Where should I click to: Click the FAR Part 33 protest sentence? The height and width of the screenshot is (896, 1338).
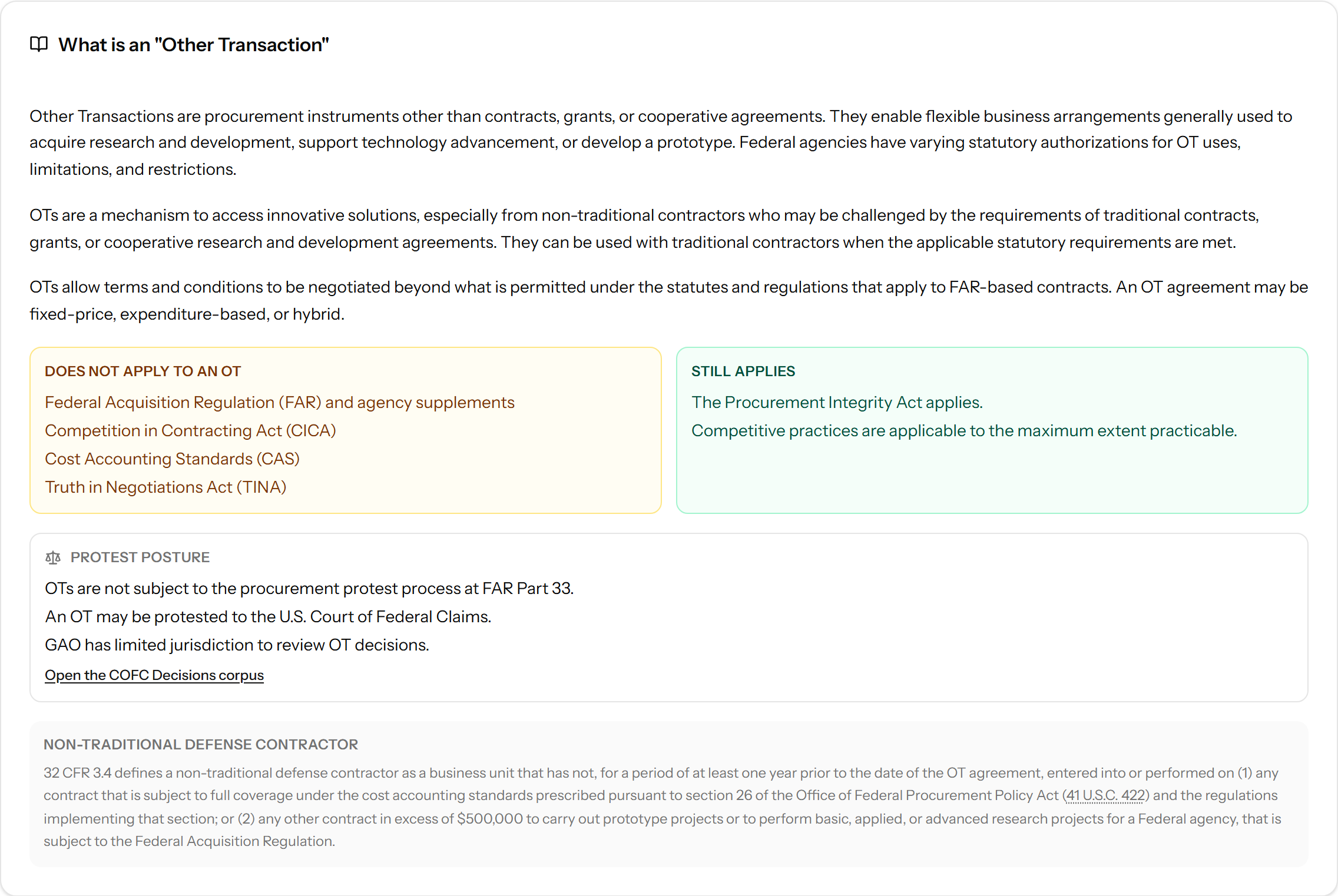[309, 589]
